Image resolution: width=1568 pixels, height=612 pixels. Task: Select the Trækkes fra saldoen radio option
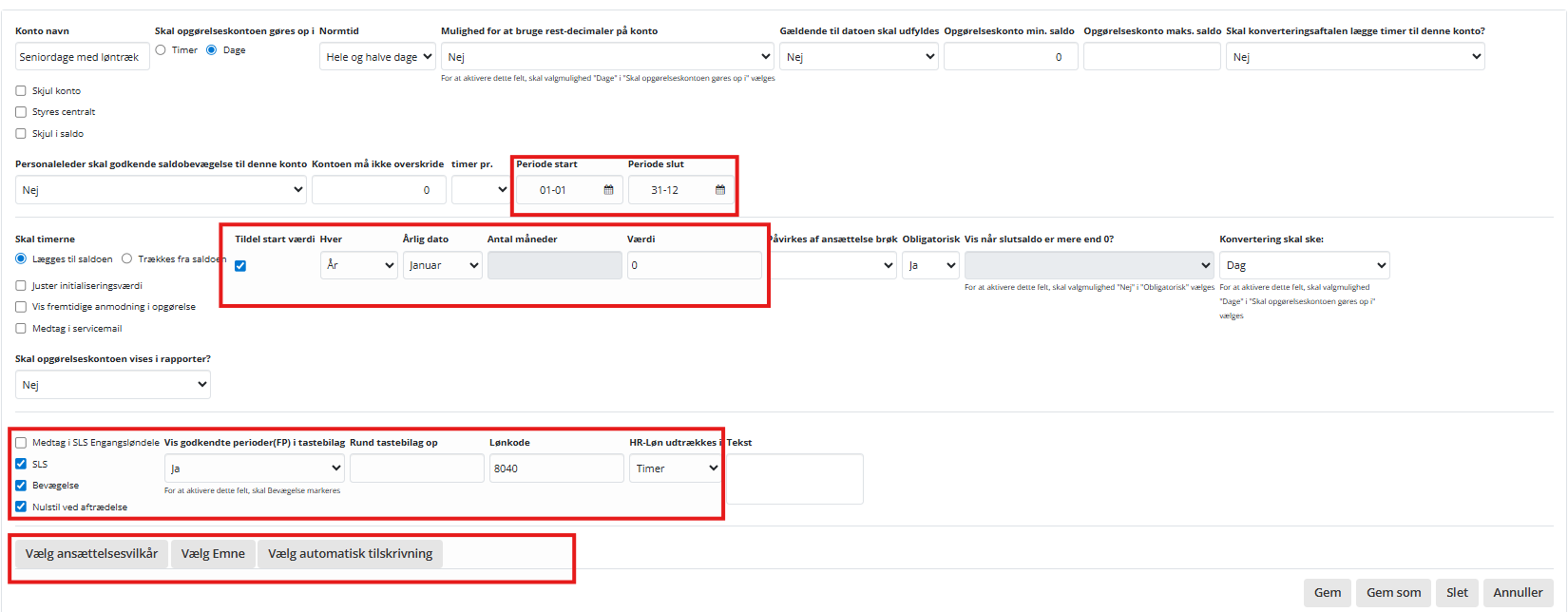pos(126,258)
